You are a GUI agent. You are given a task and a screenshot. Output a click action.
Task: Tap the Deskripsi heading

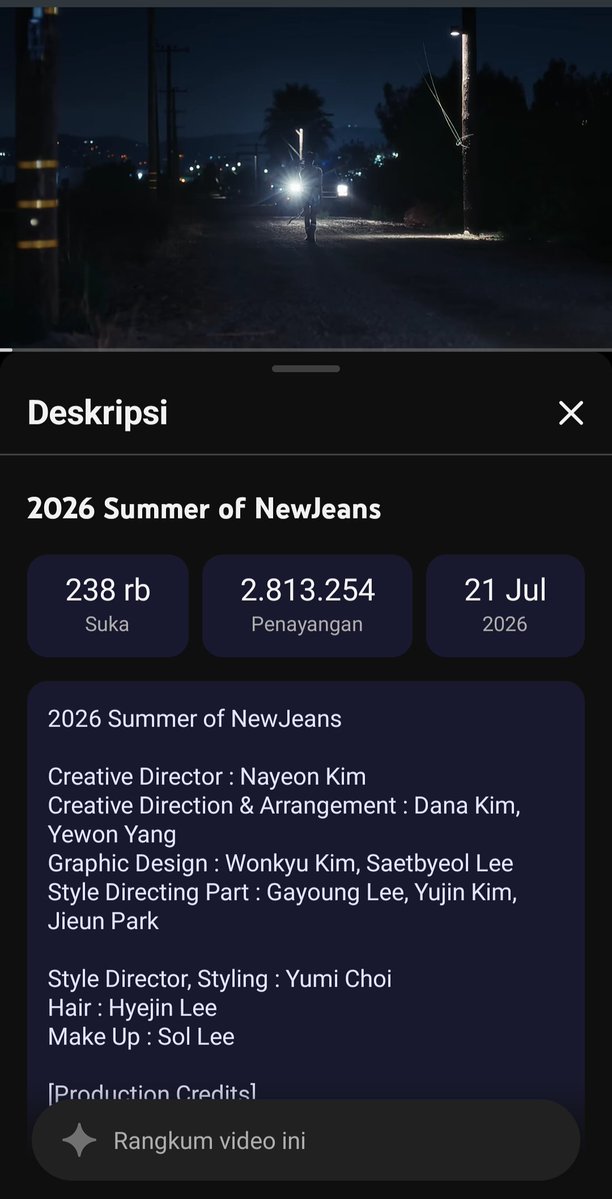[97, 413]
